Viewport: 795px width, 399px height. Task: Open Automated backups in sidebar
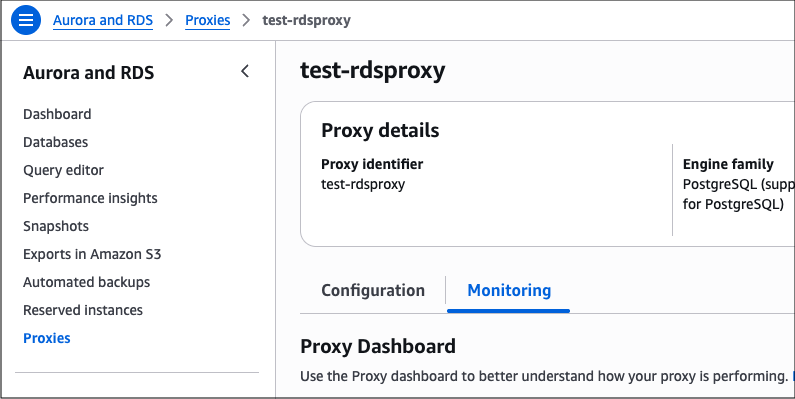87,282
